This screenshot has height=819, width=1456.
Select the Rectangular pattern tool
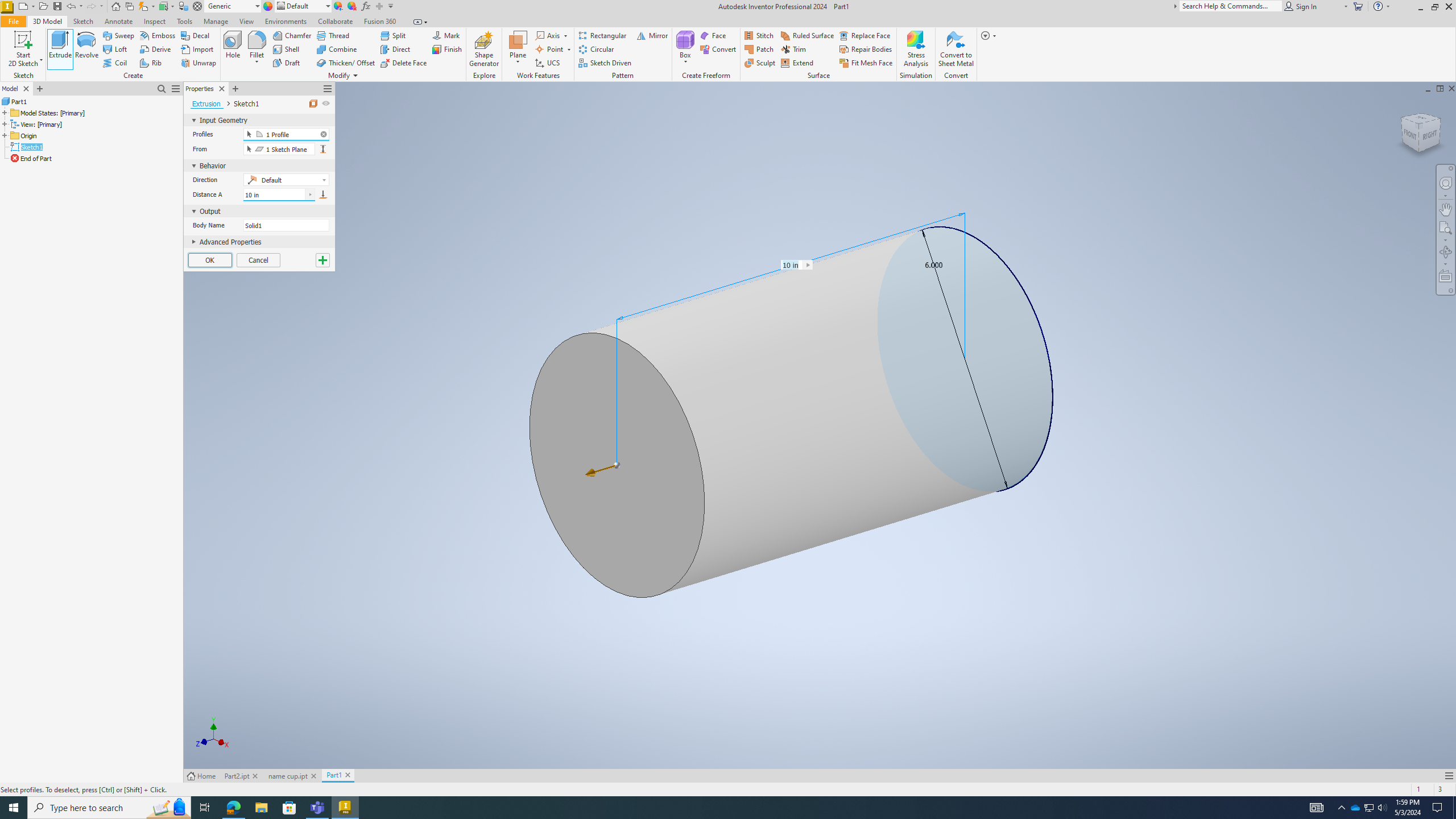(602, 35)
